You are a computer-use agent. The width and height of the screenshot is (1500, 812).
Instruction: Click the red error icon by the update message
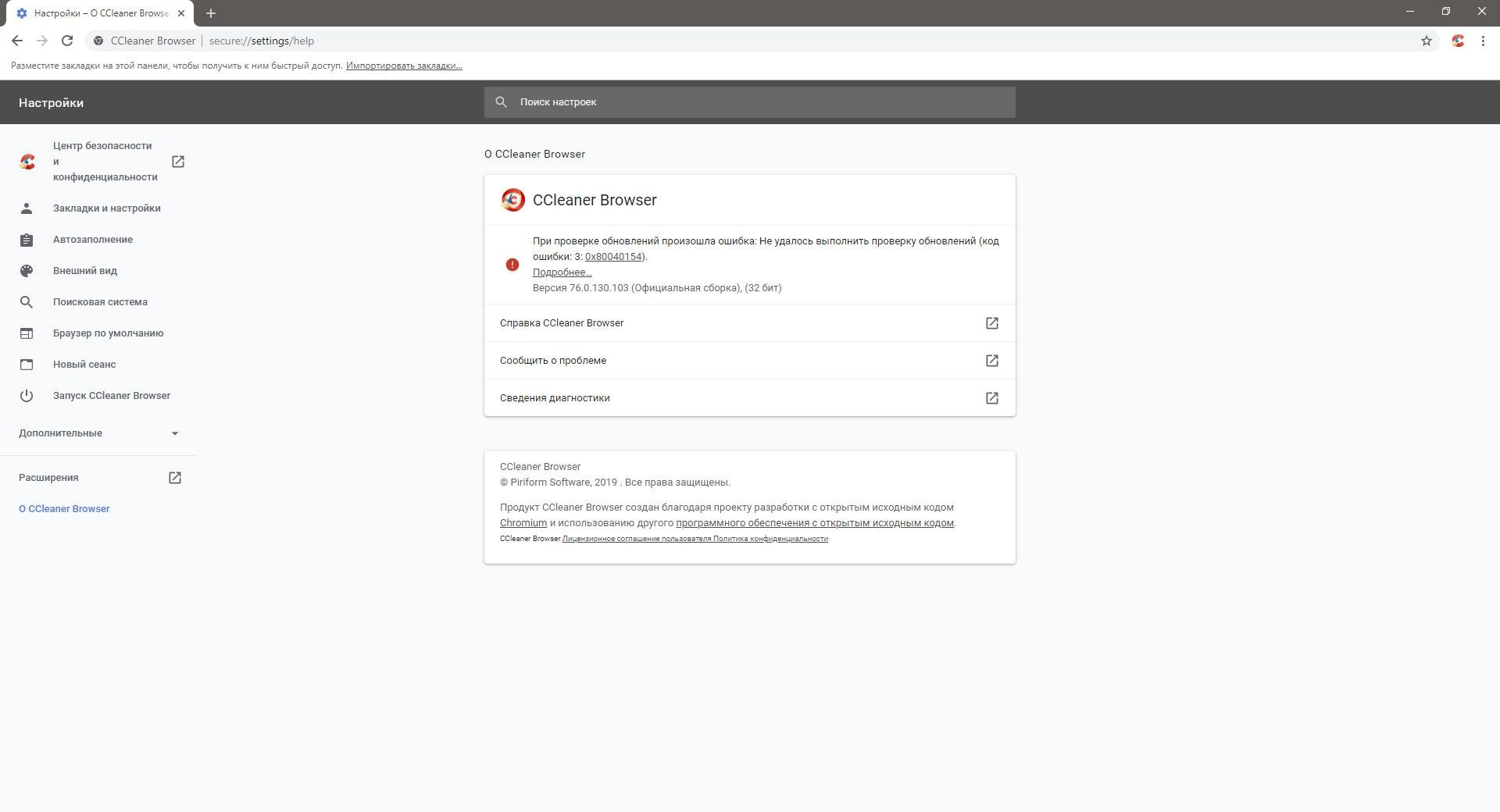[x=512, y=265]
